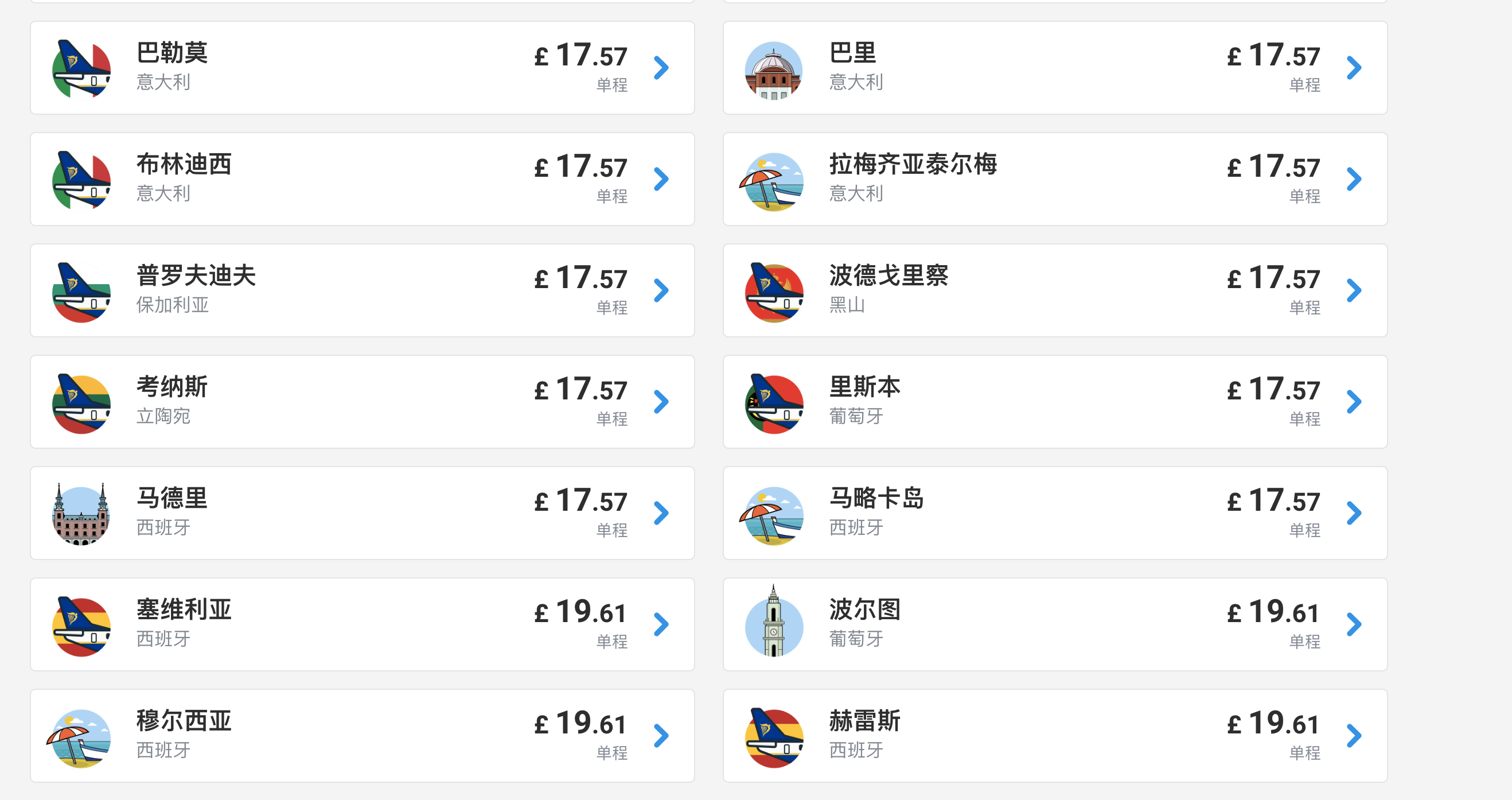This screenshot has height=800, width=1512.
Task: Choose the 马德里 destination name
Action: coord(172,498)
